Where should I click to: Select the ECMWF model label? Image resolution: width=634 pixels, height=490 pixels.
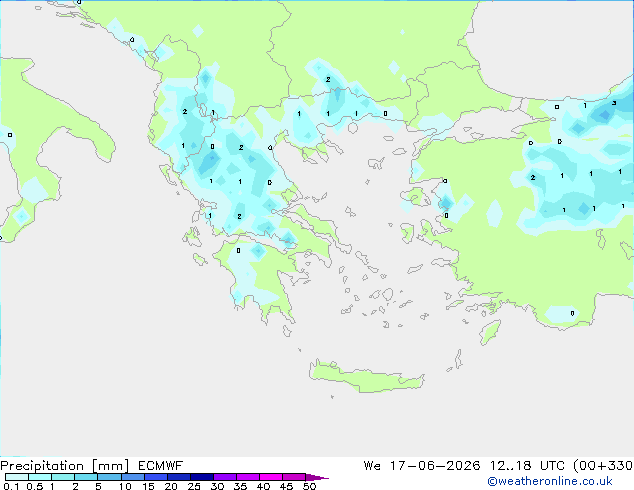pos(161,466)
